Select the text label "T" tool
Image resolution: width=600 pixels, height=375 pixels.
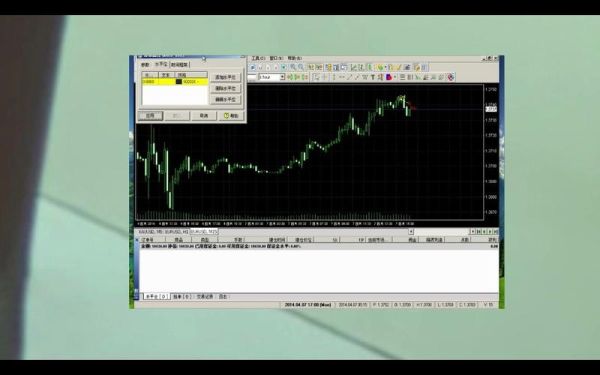tap(373, 77)
